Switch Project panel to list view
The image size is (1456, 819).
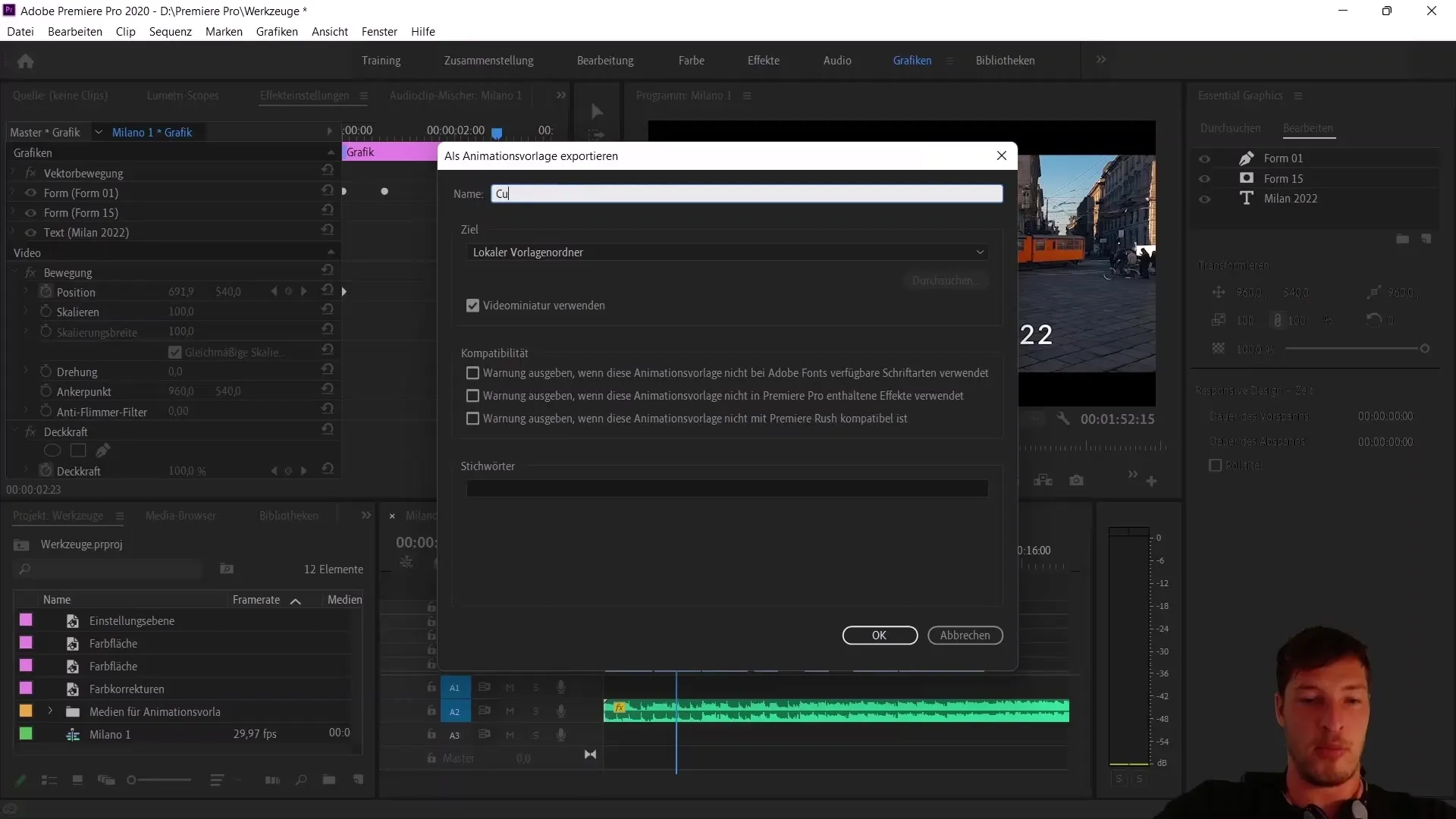coord(49,780)
